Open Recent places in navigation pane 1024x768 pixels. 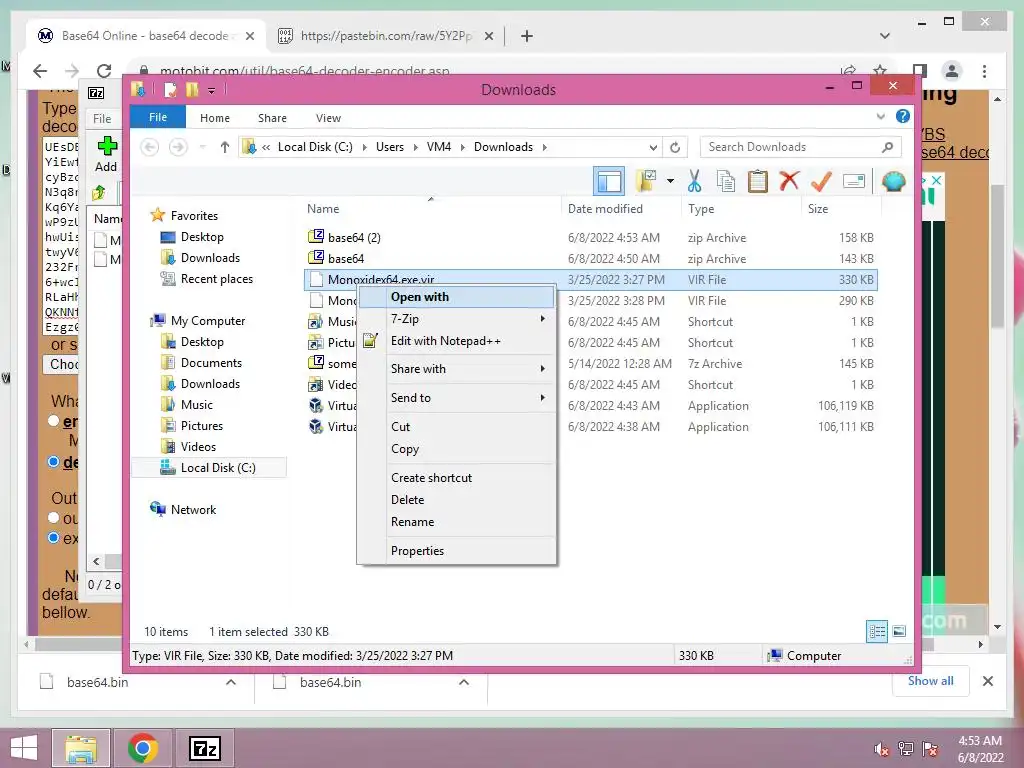(x=216, y=278)
